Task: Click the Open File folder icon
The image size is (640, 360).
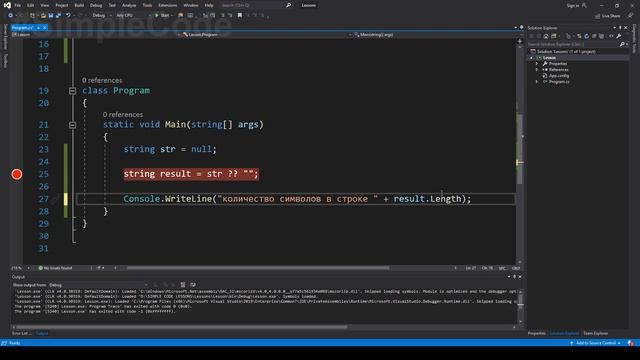Action: coord(43,16)
